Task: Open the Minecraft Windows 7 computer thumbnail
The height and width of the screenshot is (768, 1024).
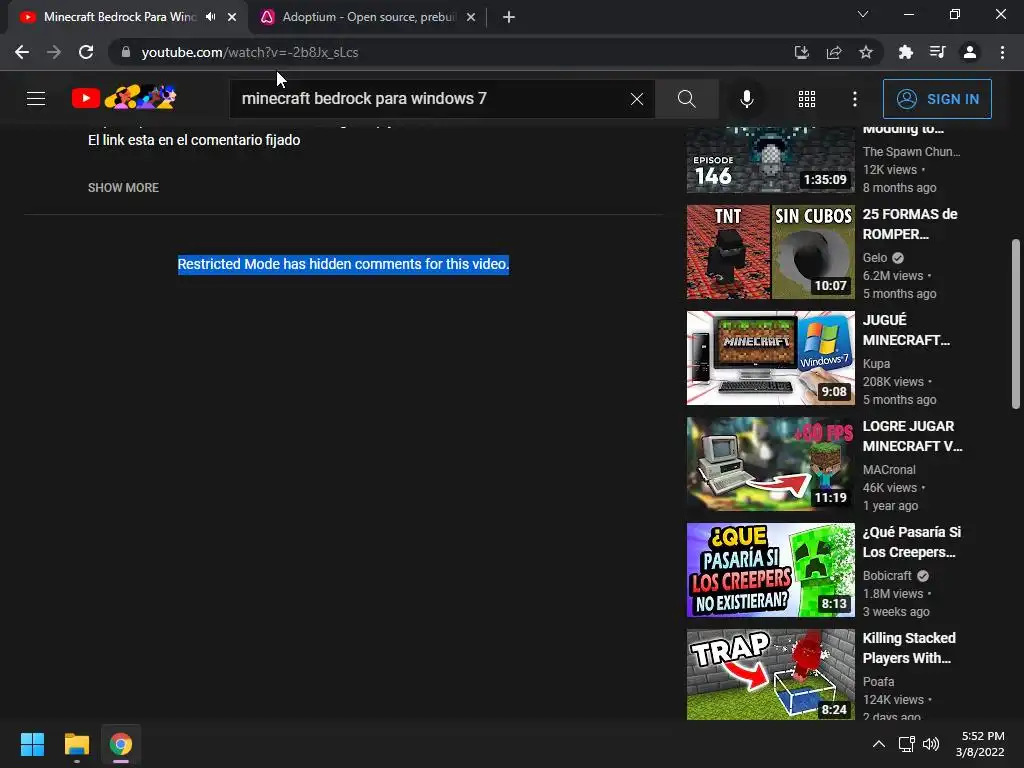Action: tap(771, 358)
